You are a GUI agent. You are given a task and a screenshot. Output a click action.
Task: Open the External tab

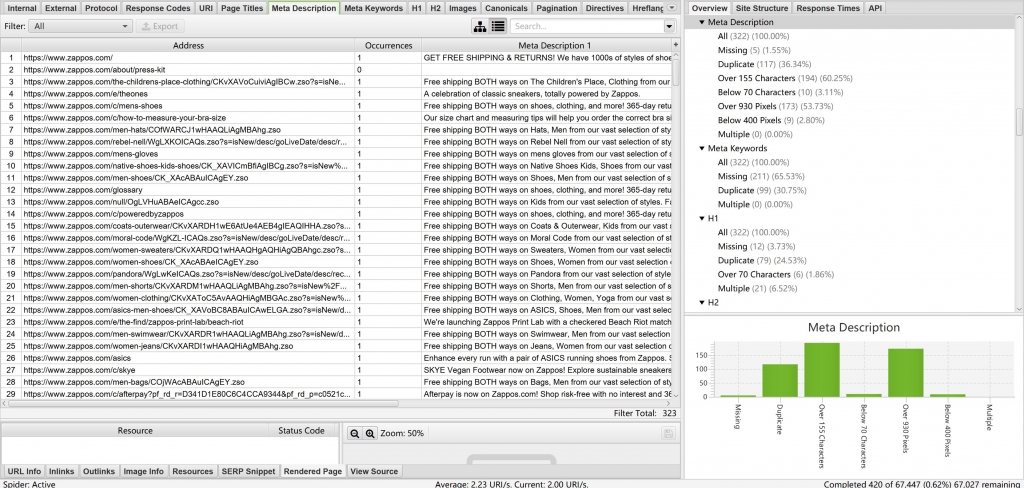[x=61, y=8]
